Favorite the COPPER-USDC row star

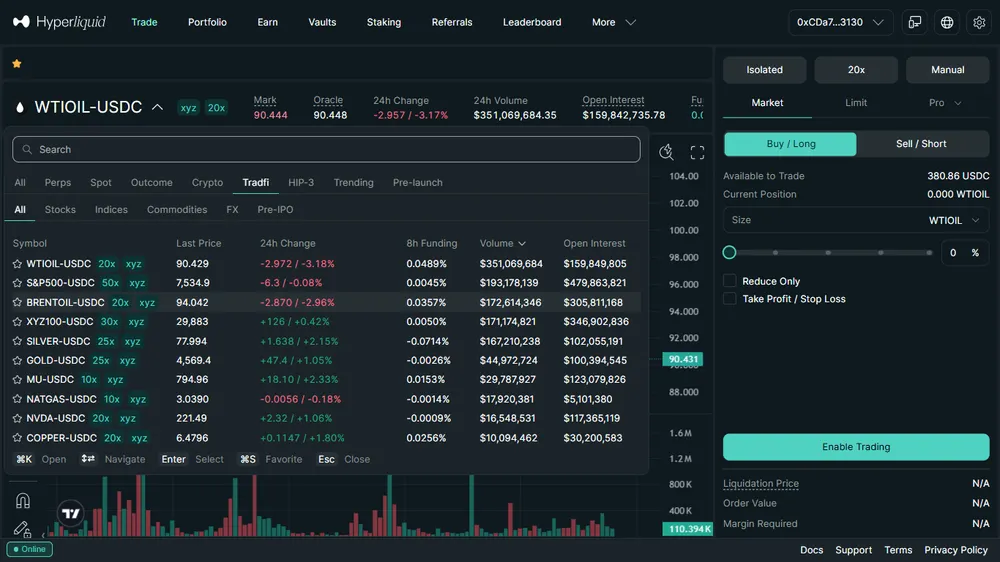[17, 438]
